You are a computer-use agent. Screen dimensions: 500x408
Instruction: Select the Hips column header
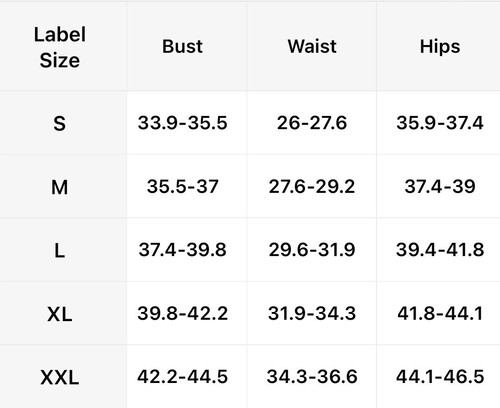[440, 47]
